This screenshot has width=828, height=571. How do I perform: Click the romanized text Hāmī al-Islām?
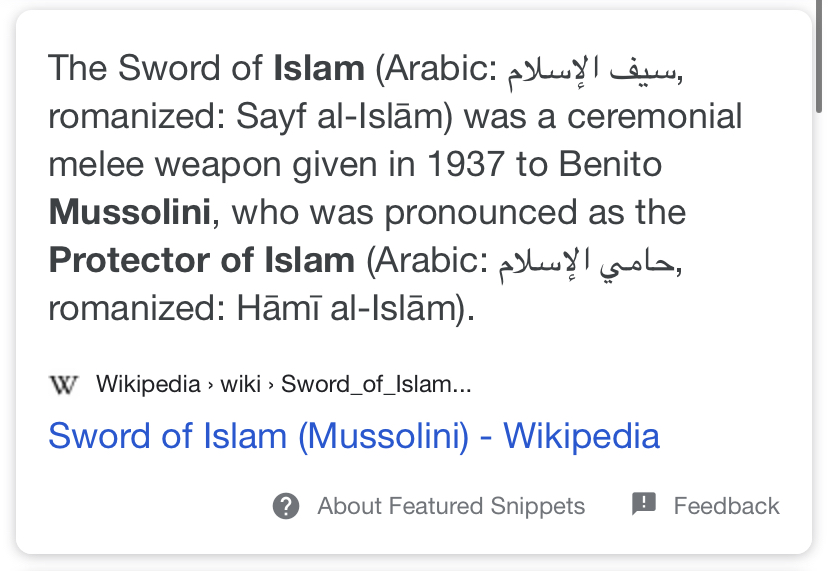point(345,308)
